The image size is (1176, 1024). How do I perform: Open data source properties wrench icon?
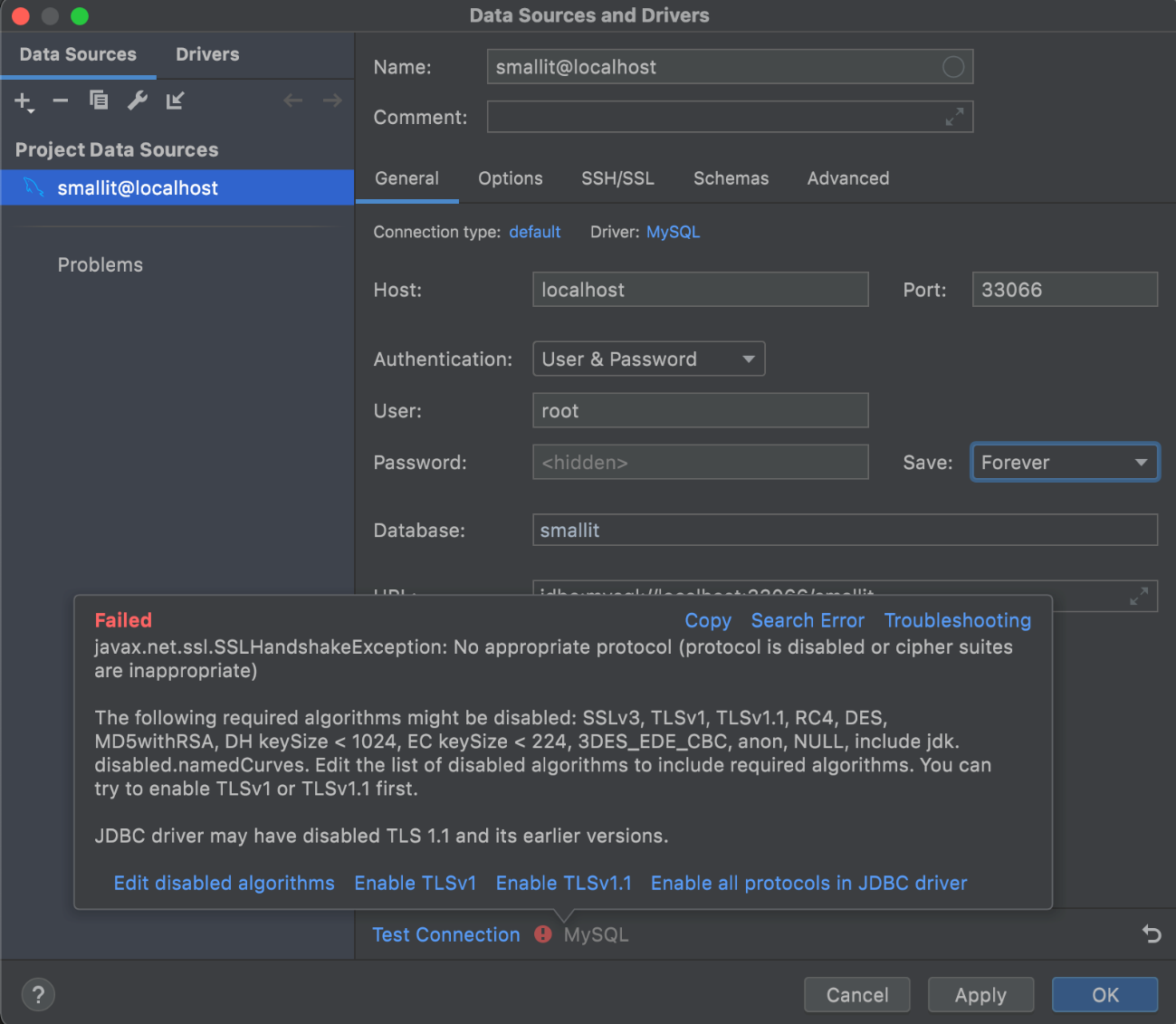[138, 100]
